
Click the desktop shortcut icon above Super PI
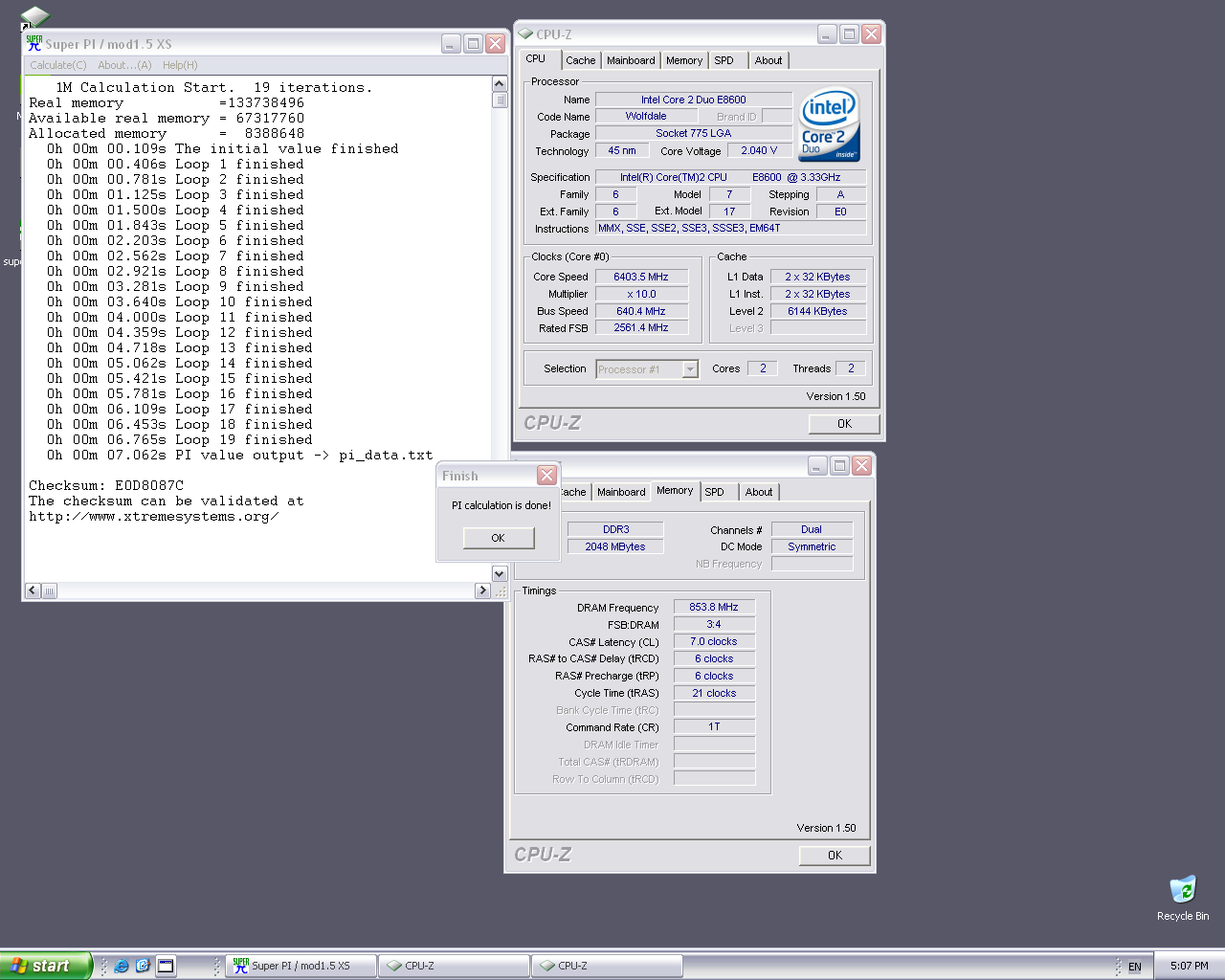coord(34,15)
